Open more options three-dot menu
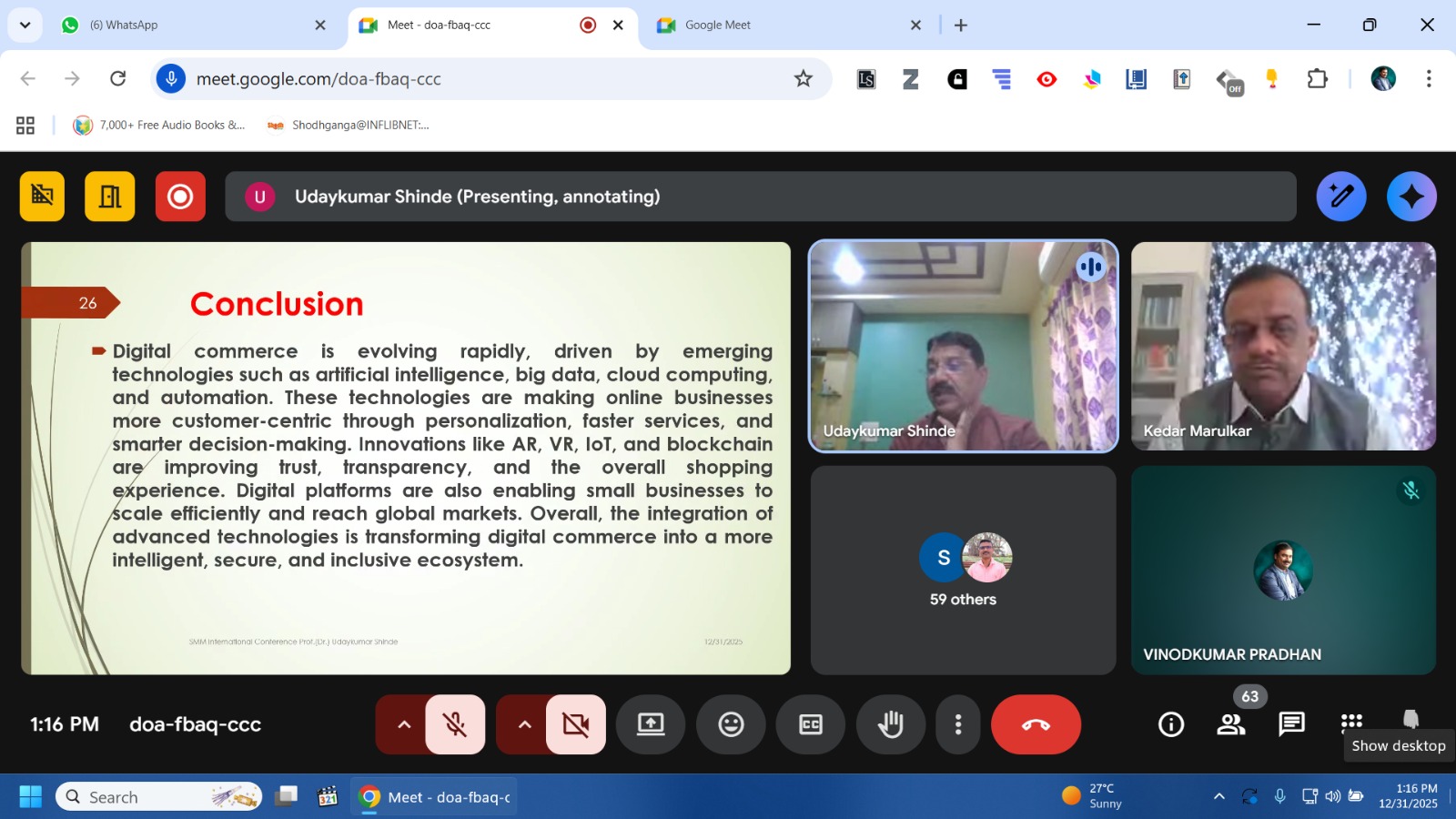Image resolution: width=1456 pixels, height=819 pixels. click(957, 724)
